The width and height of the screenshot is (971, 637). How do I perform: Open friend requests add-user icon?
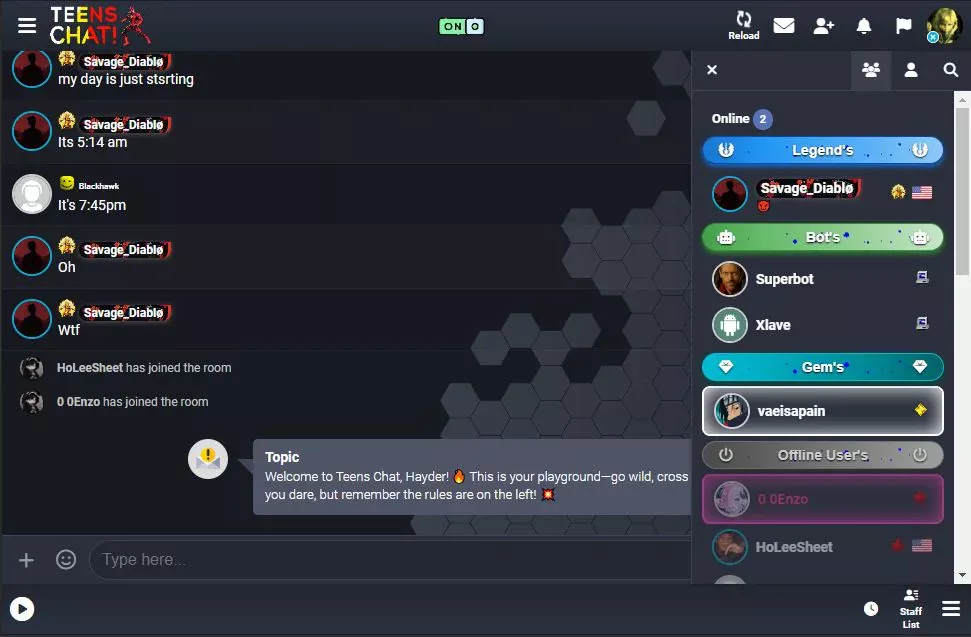coord(823,25)
